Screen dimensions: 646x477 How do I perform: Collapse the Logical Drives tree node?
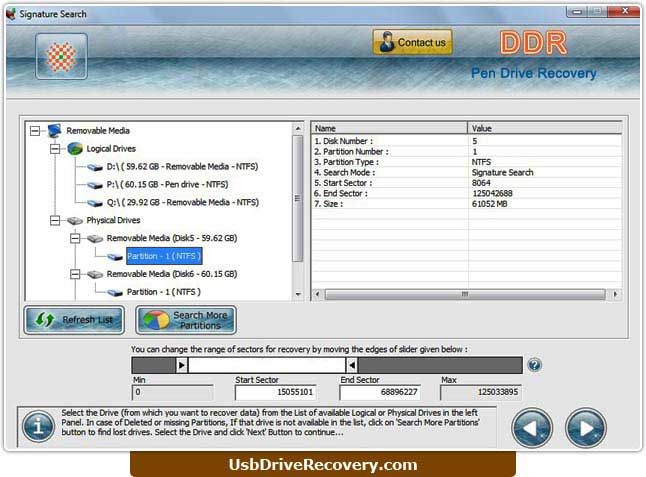(x=55, y=149)
